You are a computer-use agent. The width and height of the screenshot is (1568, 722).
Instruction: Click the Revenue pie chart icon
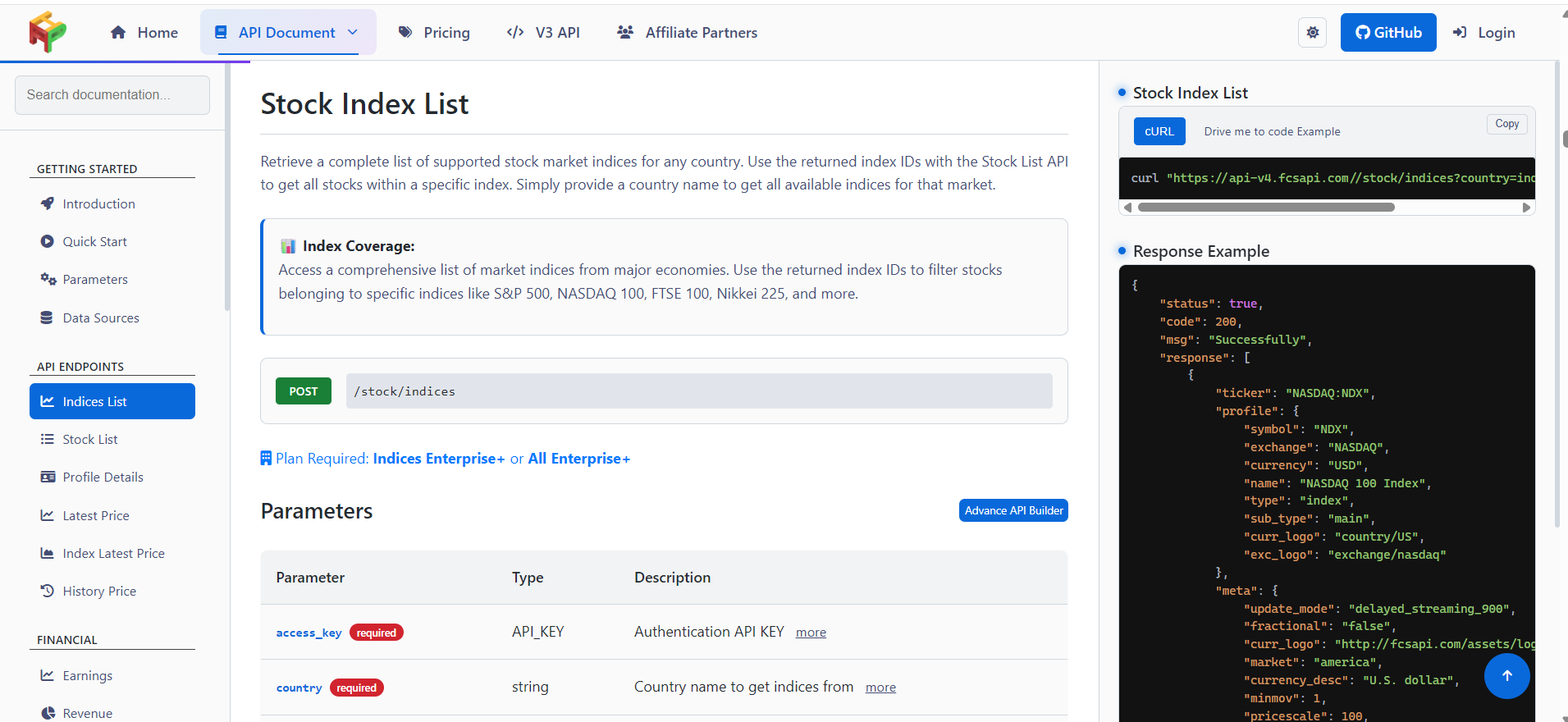click(48, 713)
